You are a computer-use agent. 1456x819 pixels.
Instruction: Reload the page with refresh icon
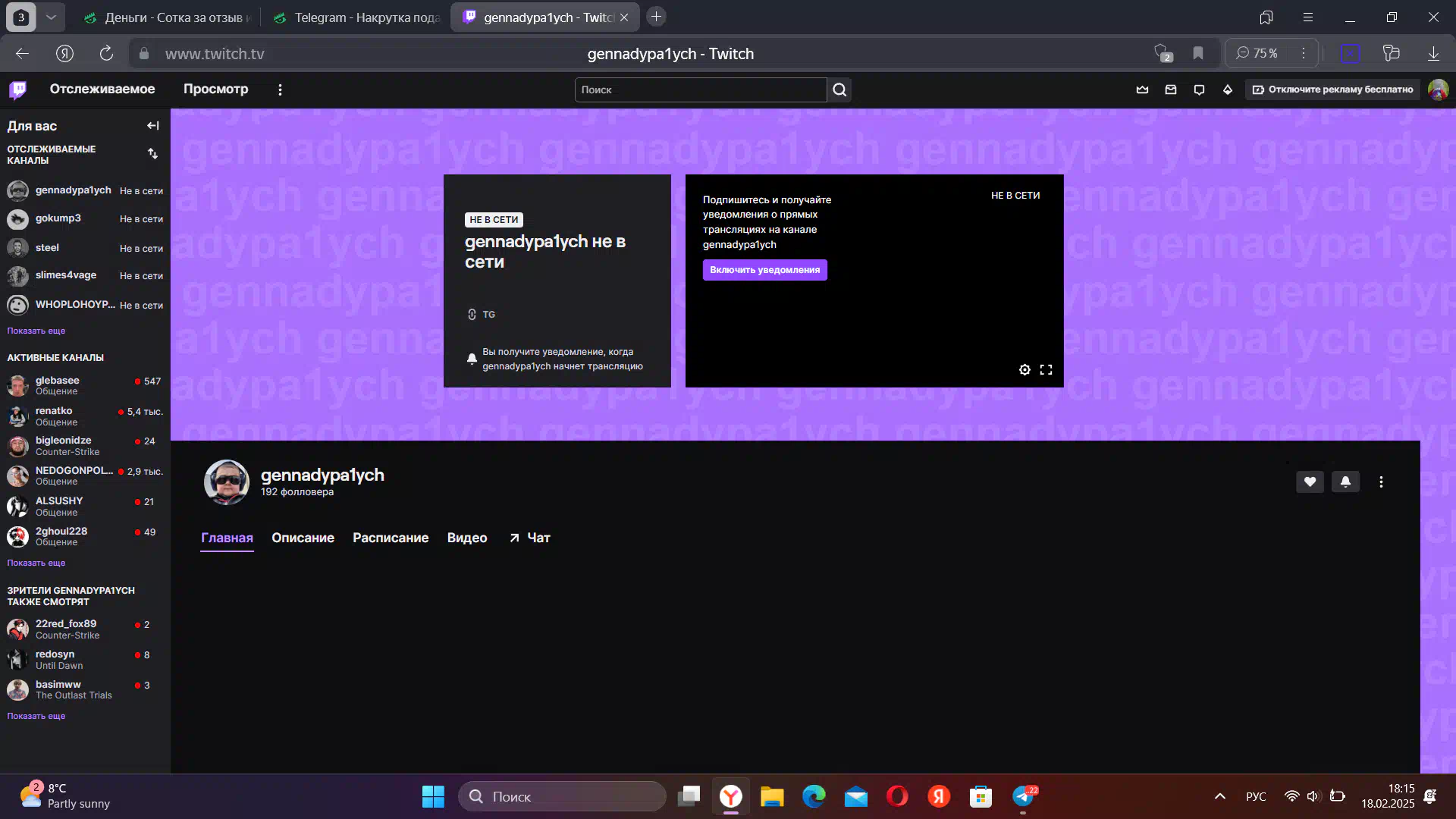pos(106,53)
